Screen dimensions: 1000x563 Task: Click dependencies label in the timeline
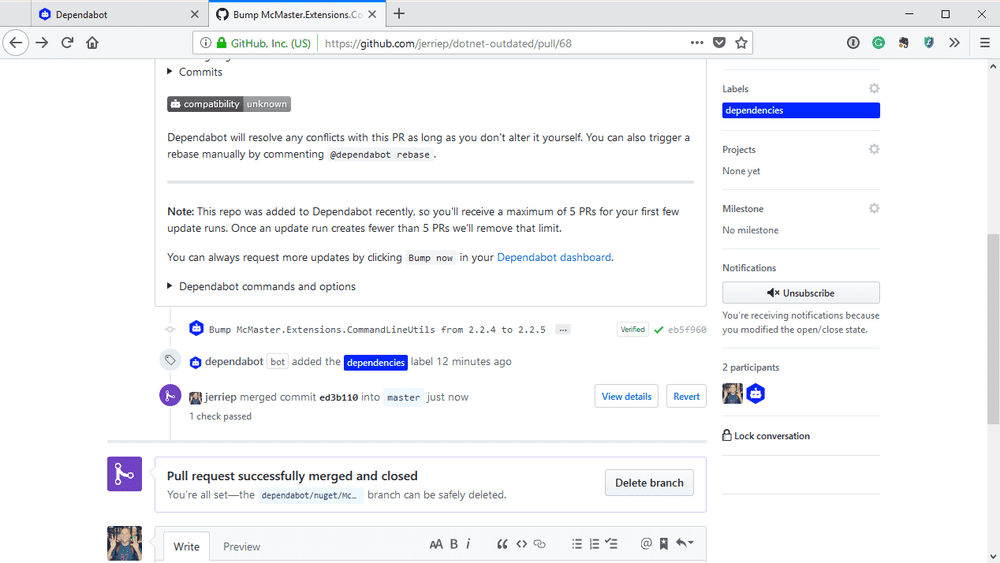pyautogui.click(x=376, y=362)
